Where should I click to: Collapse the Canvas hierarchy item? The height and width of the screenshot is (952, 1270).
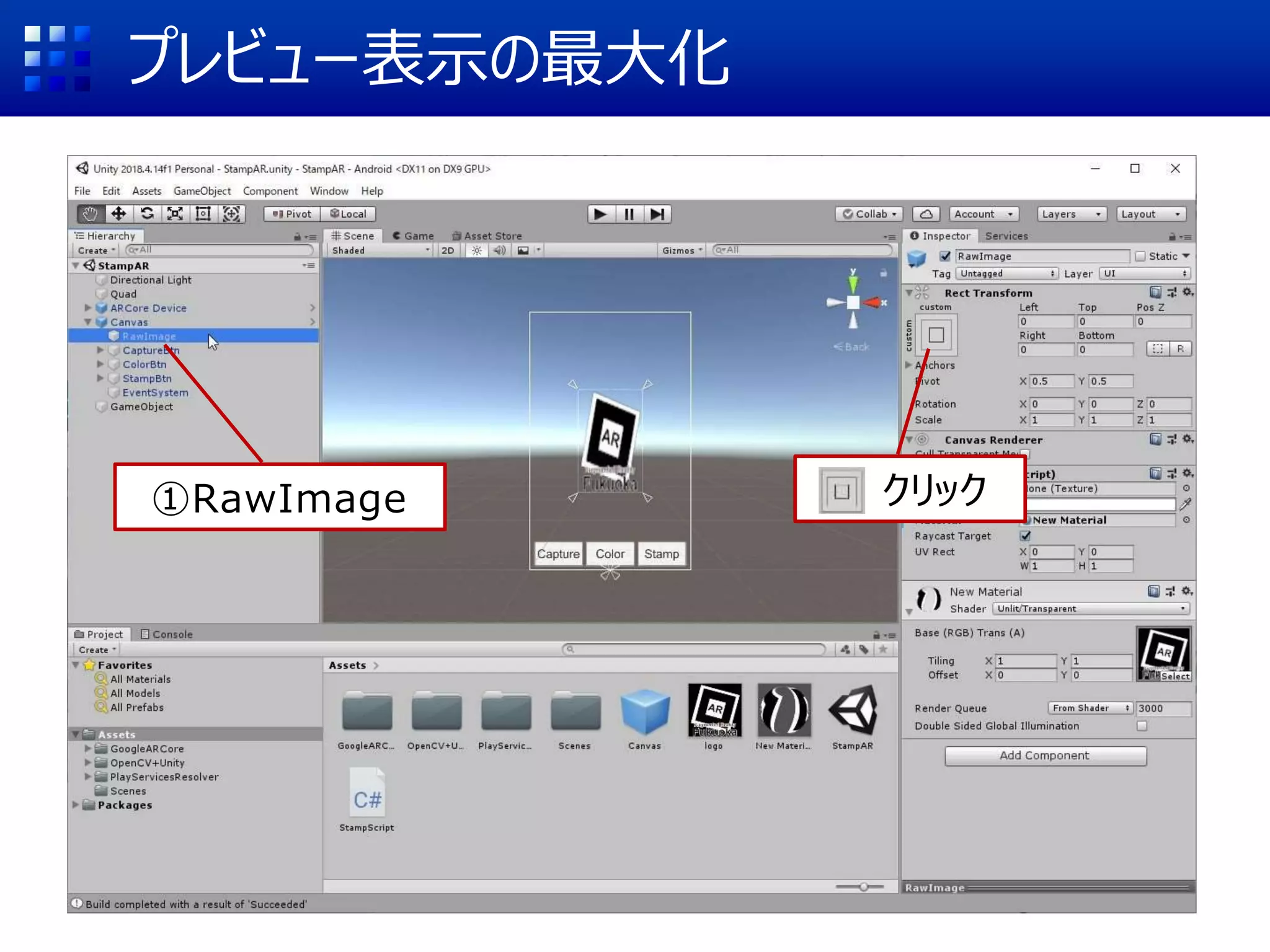87,322
